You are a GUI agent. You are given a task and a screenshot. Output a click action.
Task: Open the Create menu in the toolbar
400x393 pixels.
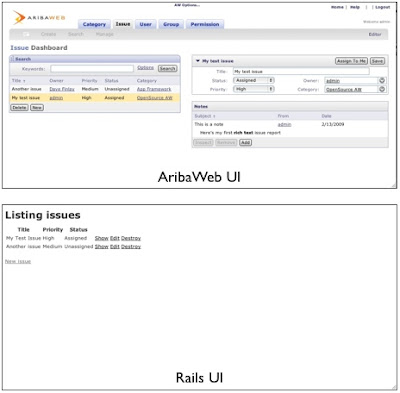pos(48,34)
